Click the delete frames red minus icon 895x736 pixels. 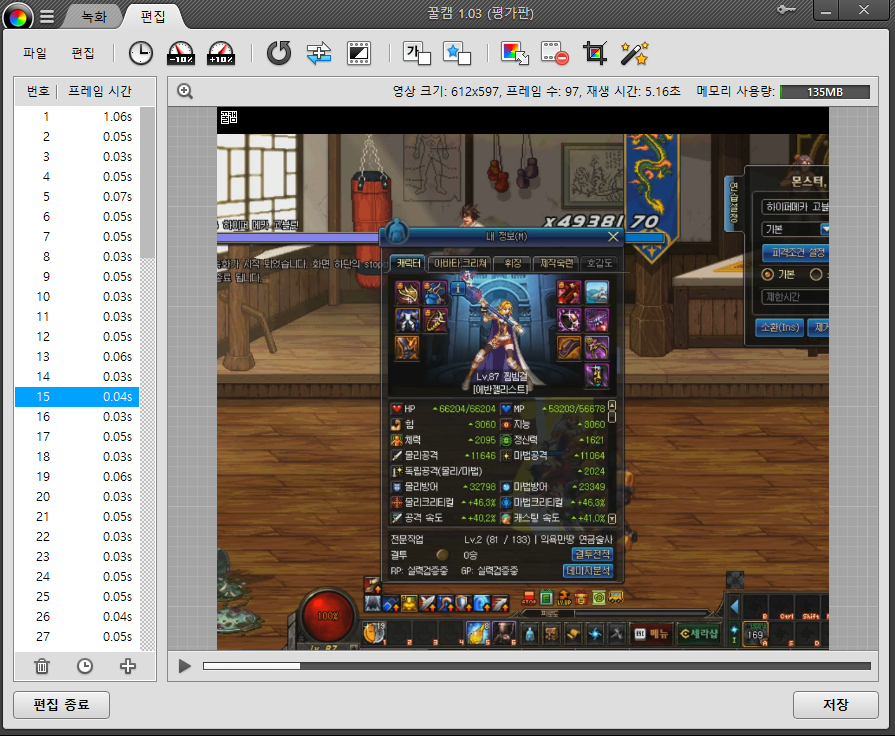[x=555, y=53]
